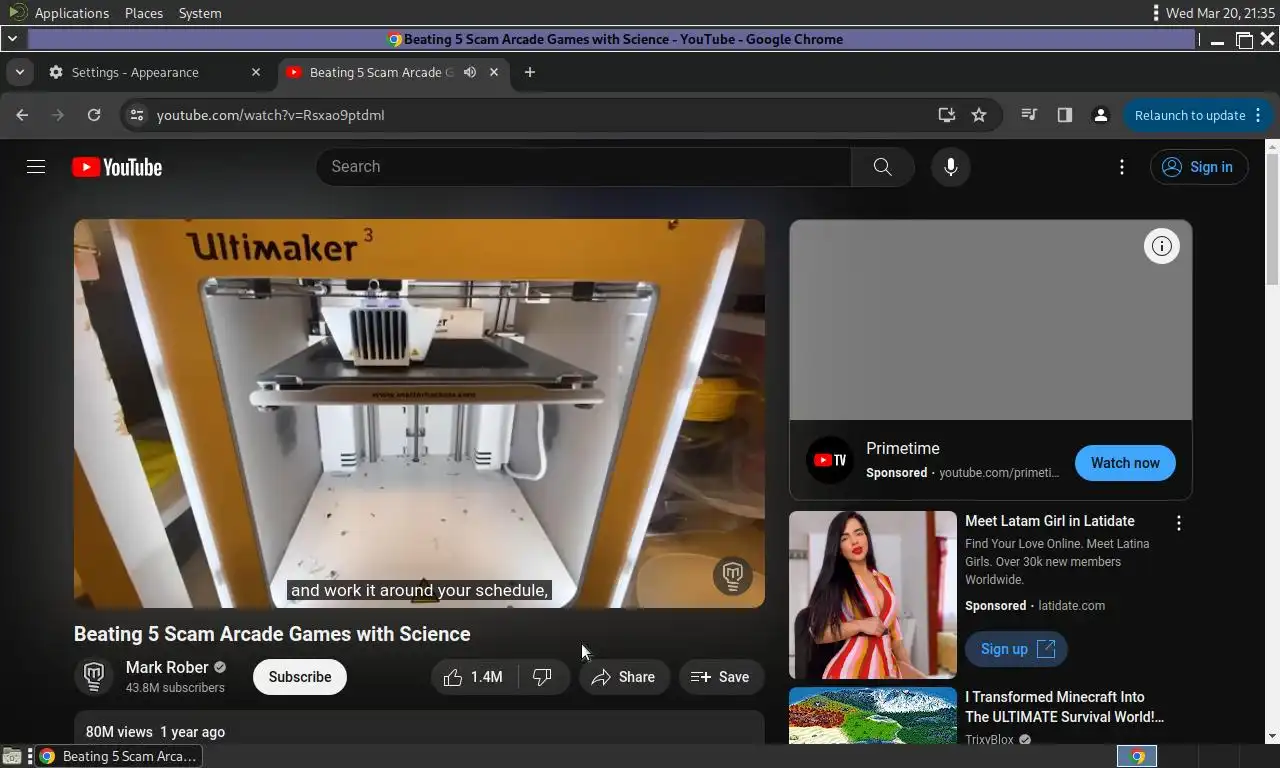Close the YouTube video tab
Image resolution: width=1280 pixels, height=768 pixels.
[494, 72]
